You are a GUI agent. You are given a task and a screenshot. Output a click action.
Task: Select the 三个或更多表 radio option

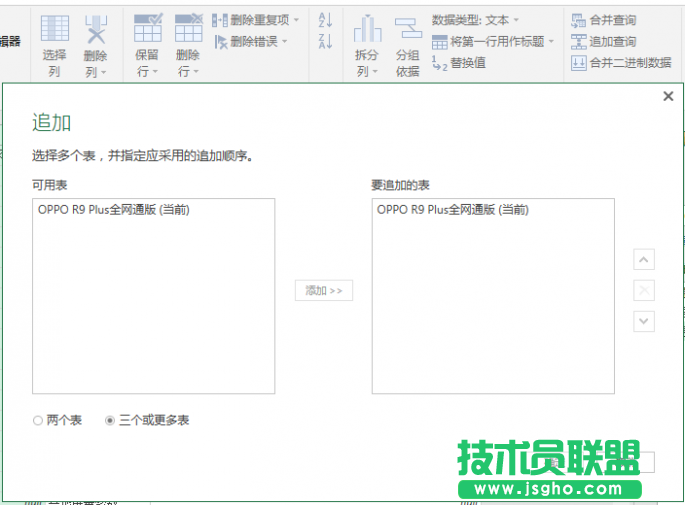[110, 421]
